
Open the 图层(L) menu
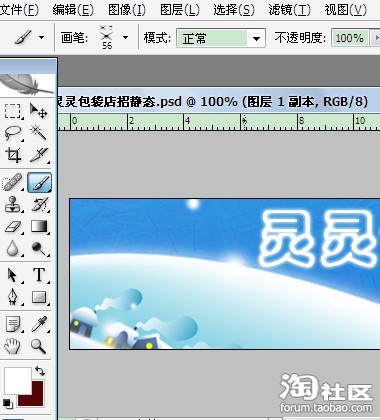click(x=180, y=10)
